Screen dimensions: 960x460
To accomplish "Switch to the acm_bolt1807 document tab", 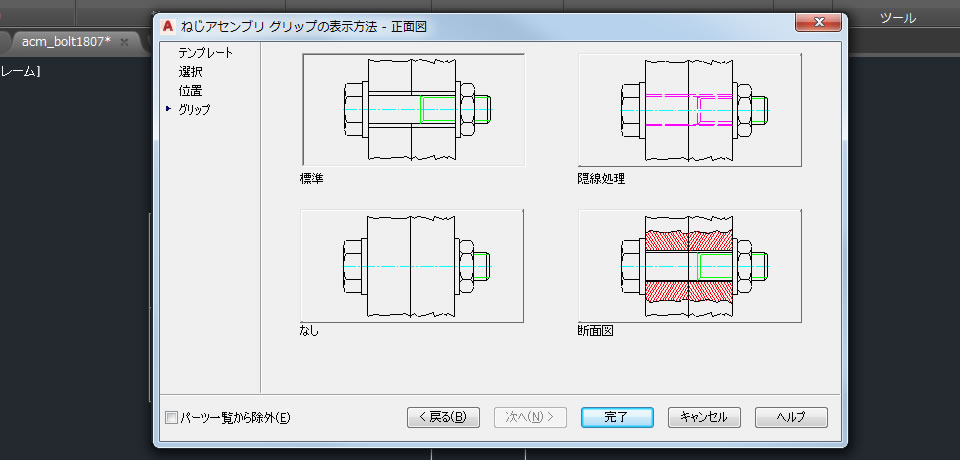I will click(66, 42).
